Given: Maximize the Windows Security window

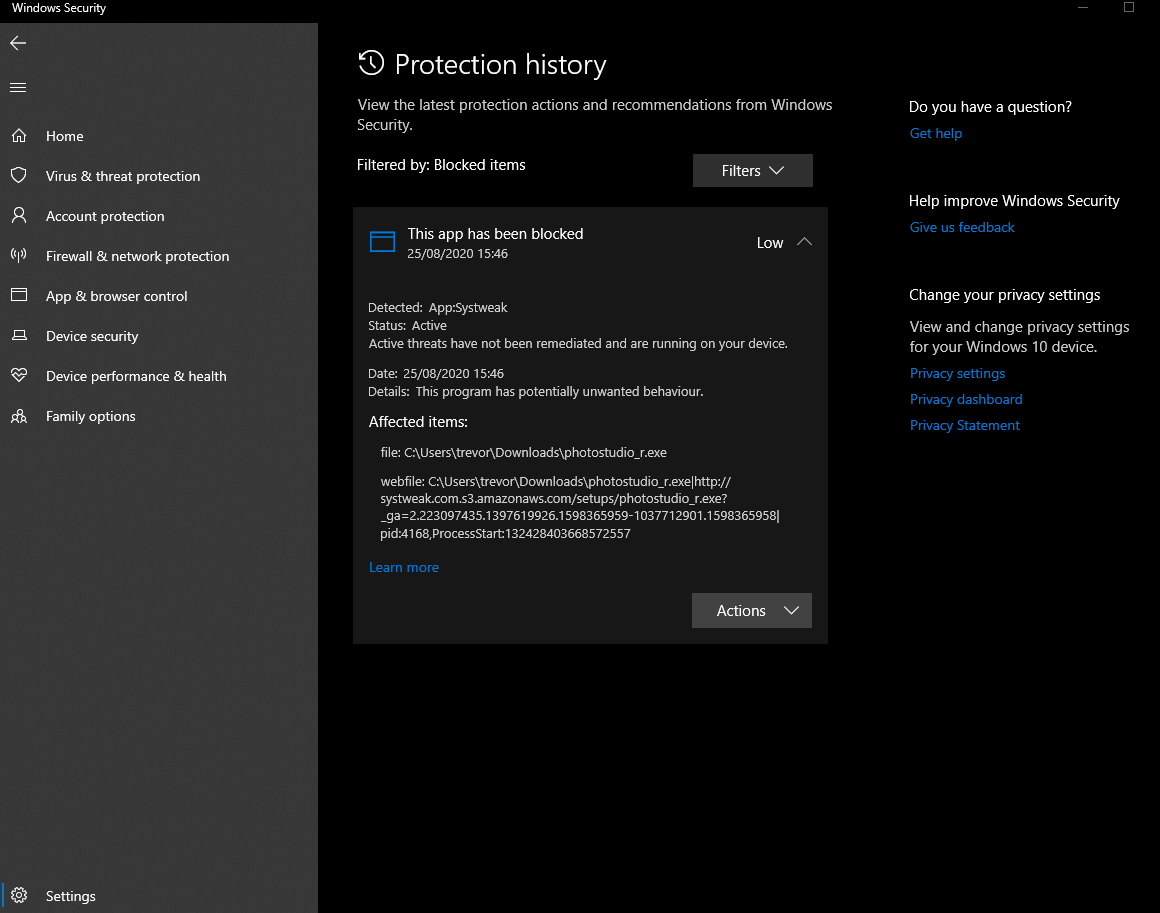Looking at the screenshot, I should [1129, 7].
